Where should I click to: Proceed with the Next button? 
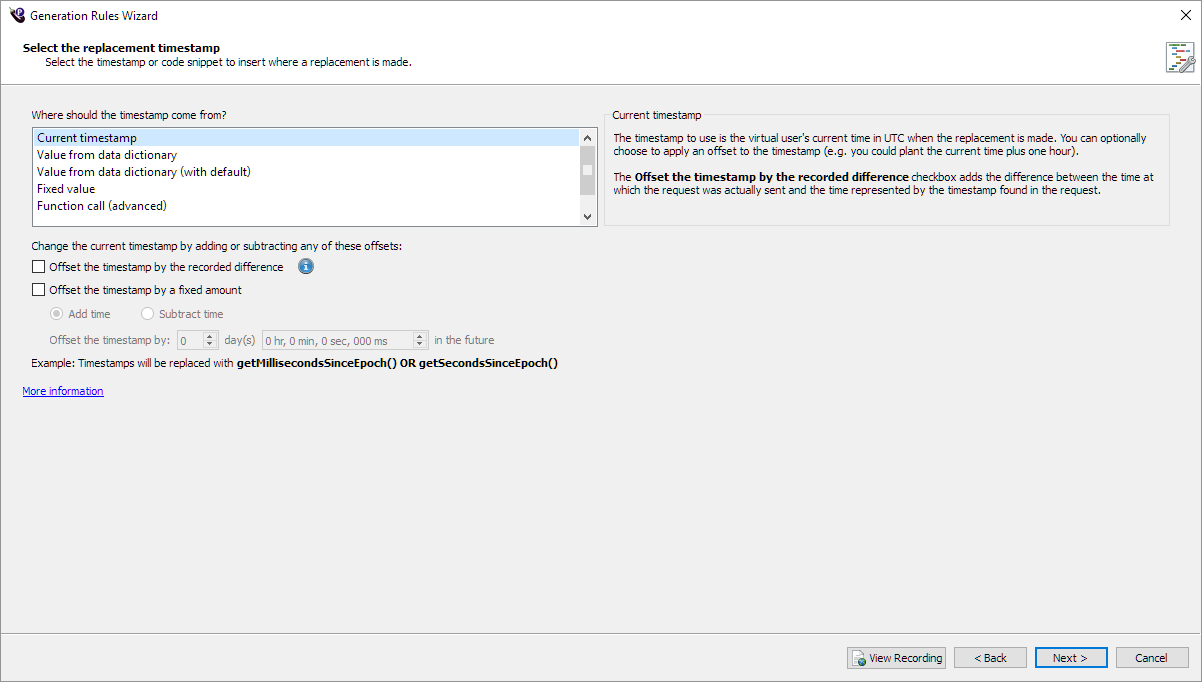click(x=1071, y=658)
